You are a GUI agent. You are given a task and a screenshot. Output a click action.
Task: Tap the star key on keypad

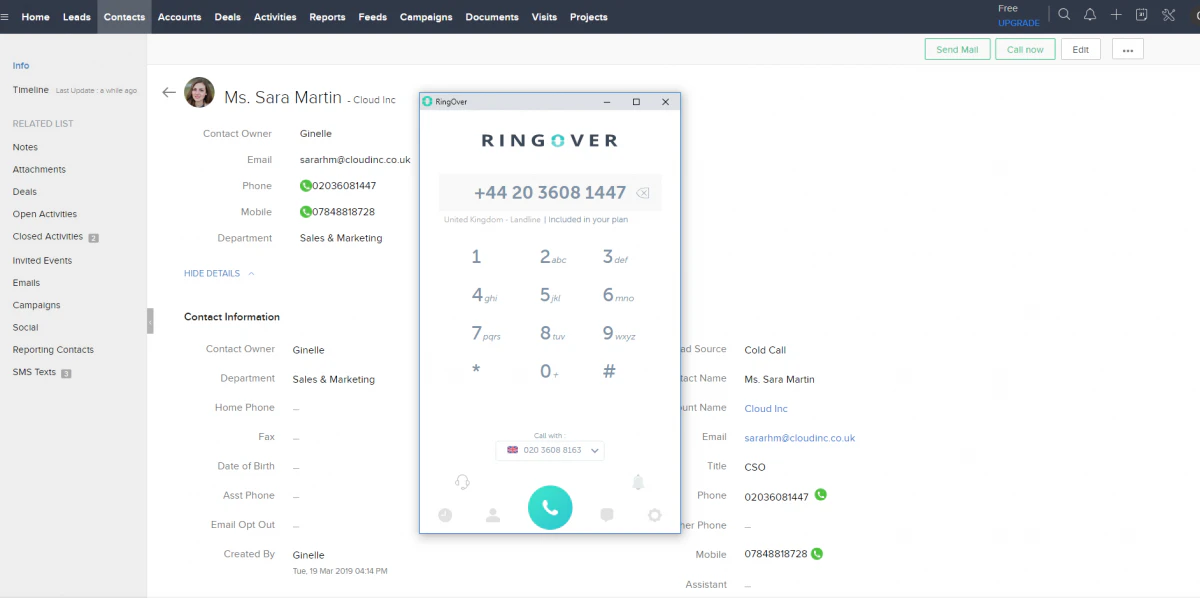tap(476, 372)
